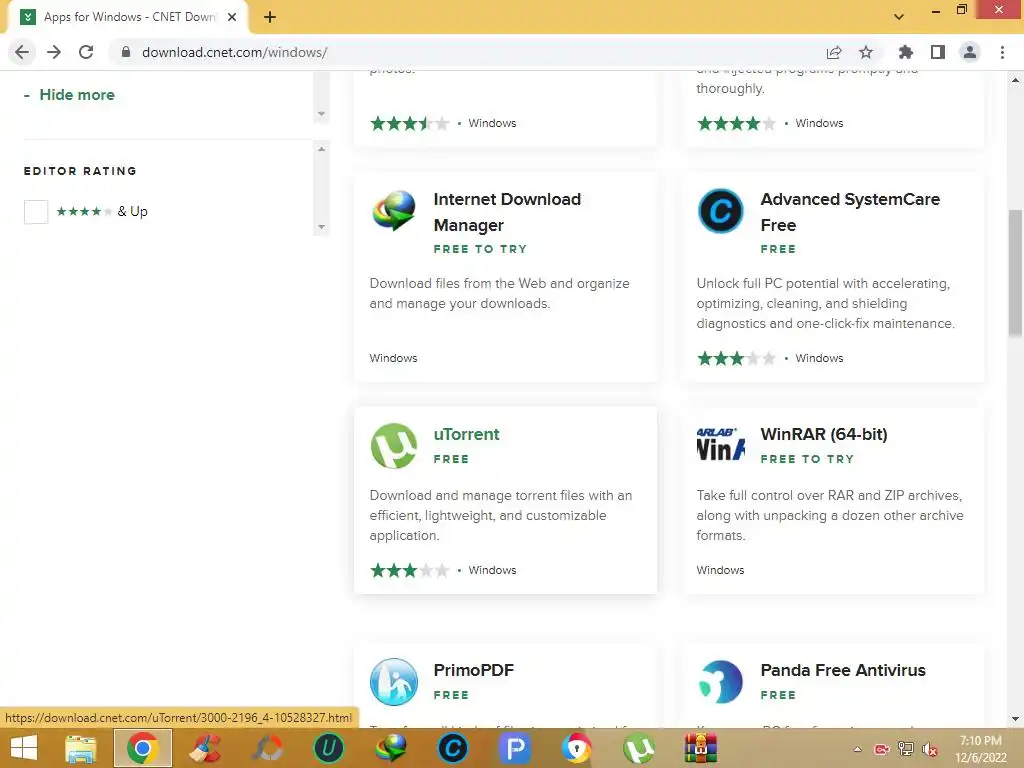The width and height of the screenshot is (1024, 768).
Task: Click the muted volume tray icon
Action: tap(929, 749)
